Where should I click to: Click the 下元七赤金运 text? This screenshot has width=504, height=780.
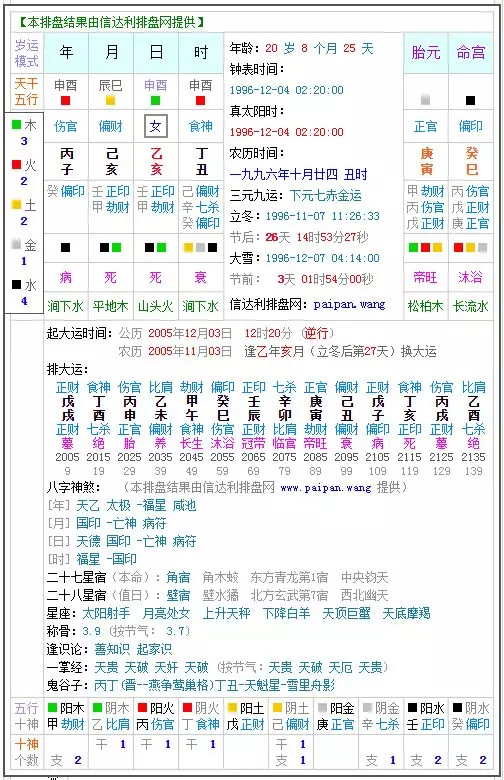point(326,195)
